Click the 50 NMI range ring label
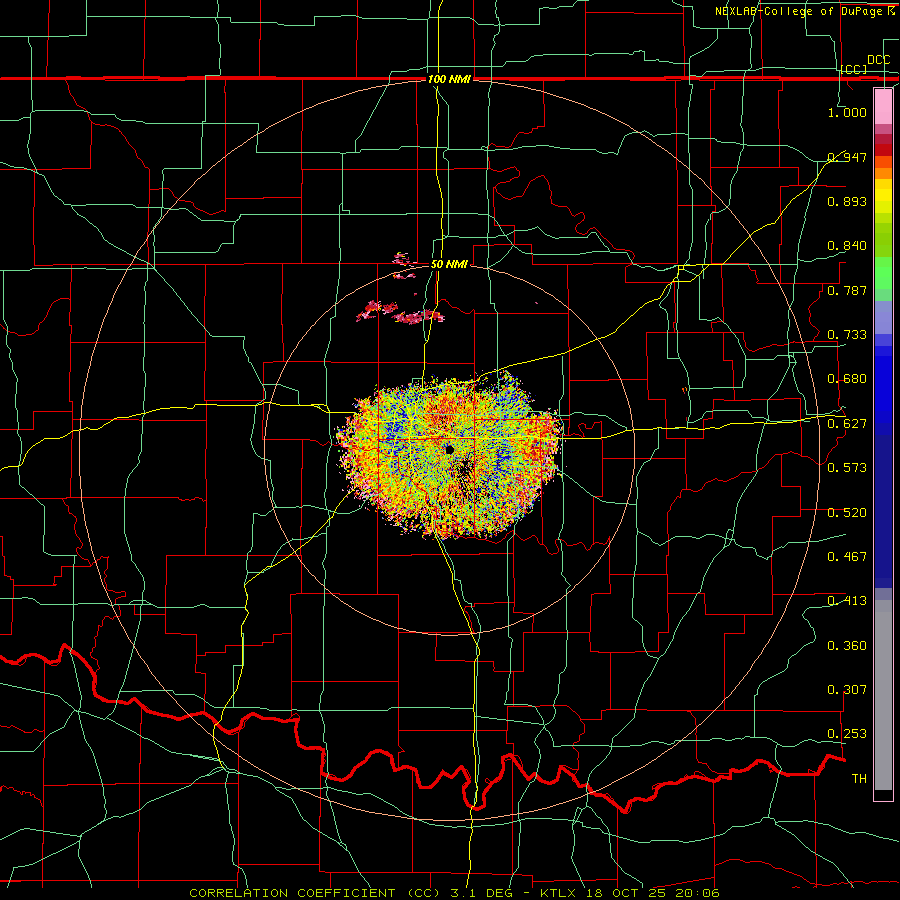This screenshot has width=900, height=900. pyautogui.click(x=449, y=264)
